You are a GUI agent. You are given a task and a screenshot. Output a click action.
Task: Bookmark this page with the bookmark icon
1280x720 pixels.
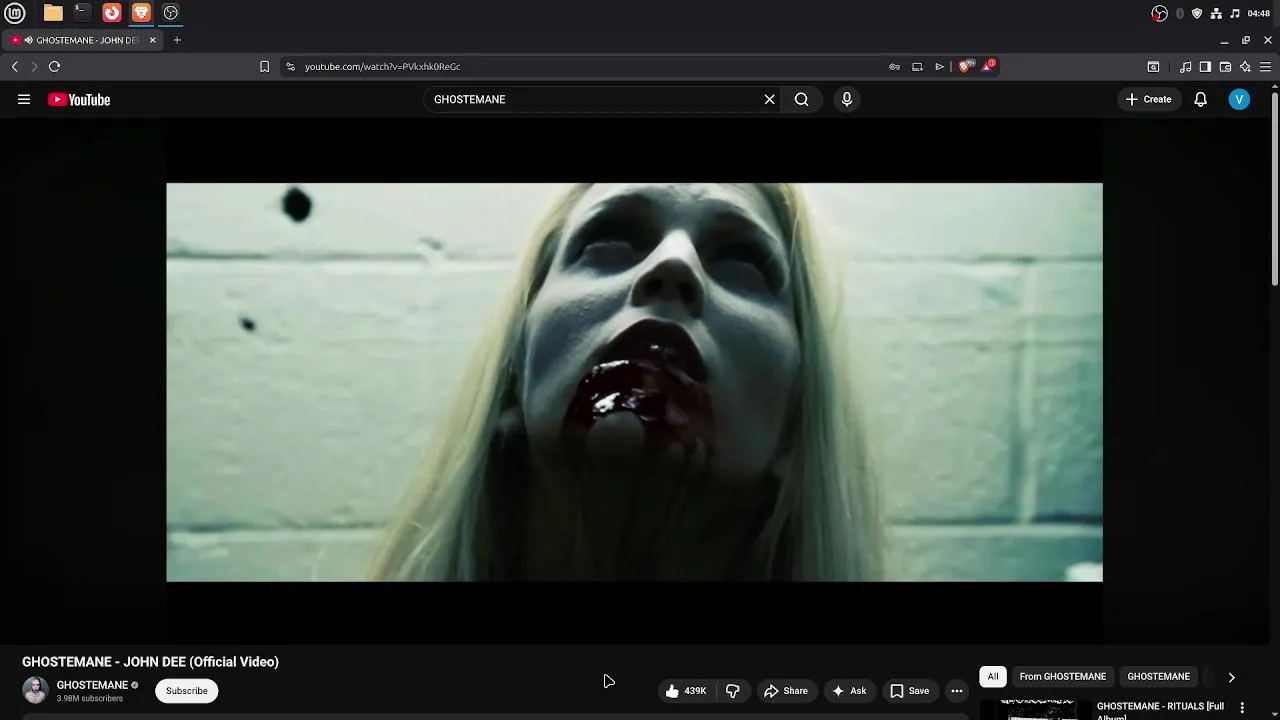pos(264,66)
